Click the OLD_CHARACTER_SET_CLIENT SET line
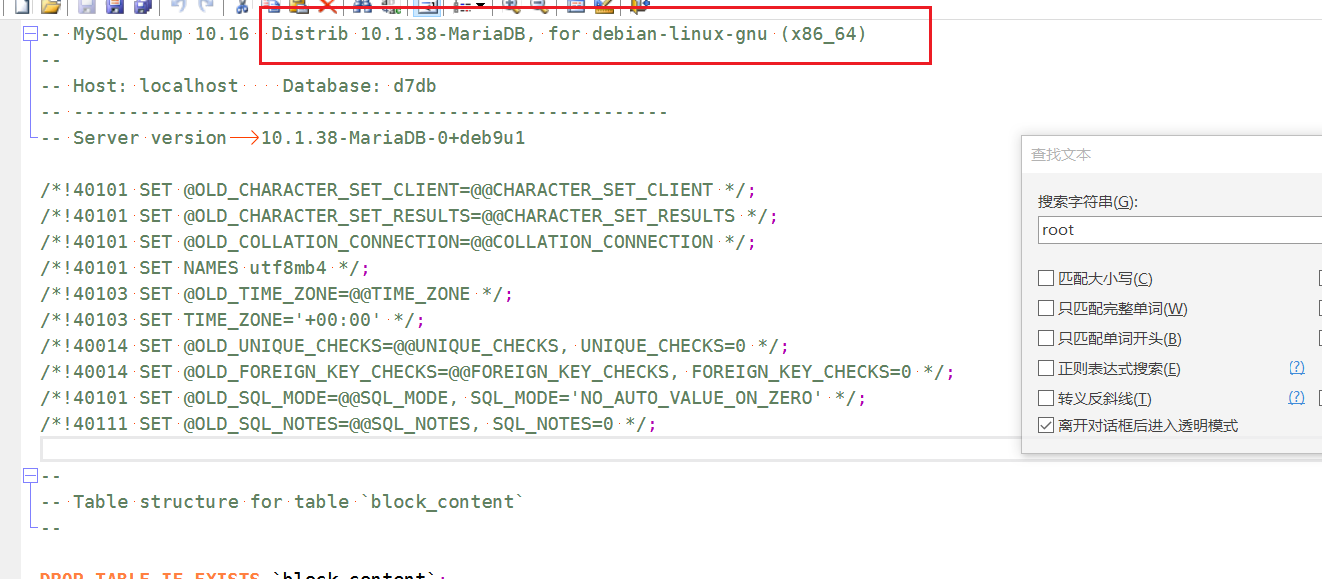Image resolution: width=1322 pixels, height=579 pixels. [398, 190]
